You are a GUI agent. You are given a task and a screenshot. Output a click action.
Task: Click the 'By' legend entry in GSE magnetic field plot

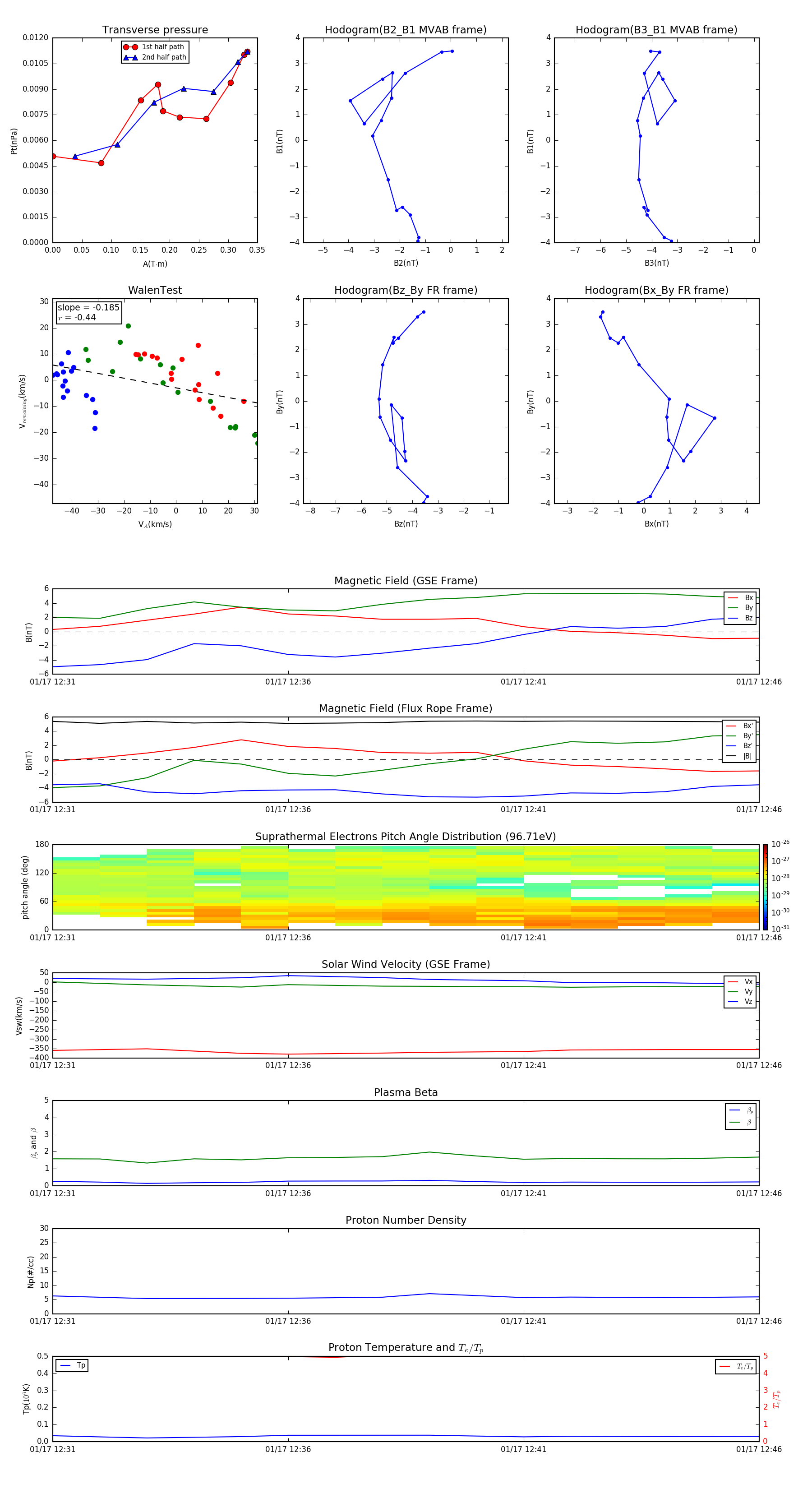coord(741,607)
